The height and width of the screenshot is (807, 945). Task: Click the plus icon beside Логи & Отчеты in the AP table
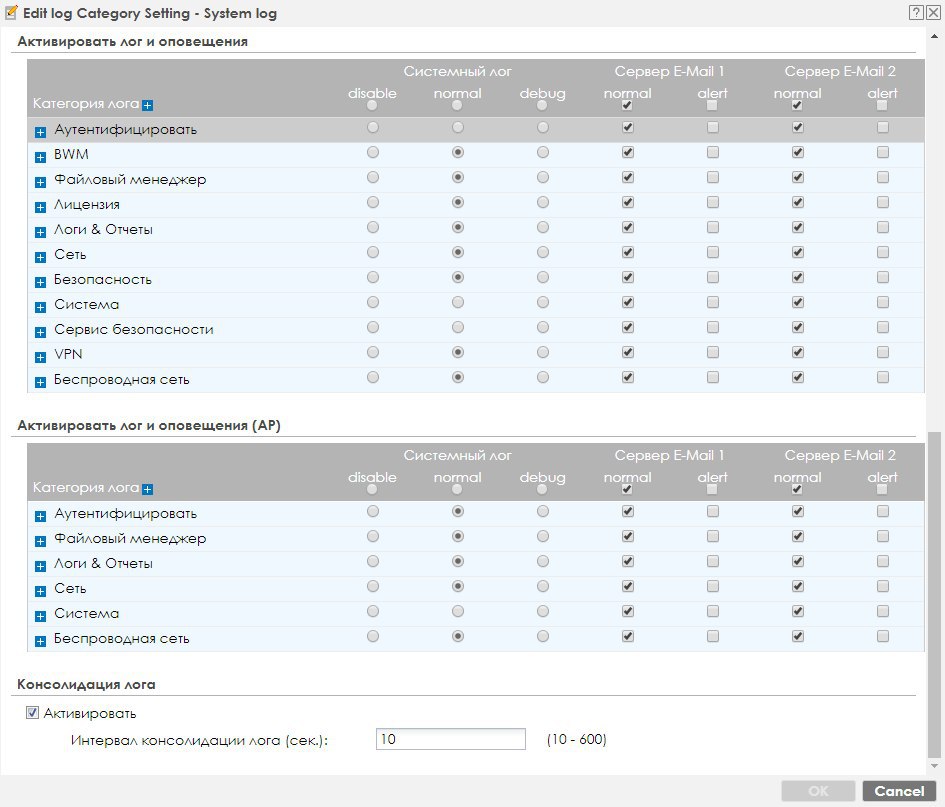(40, 566)
